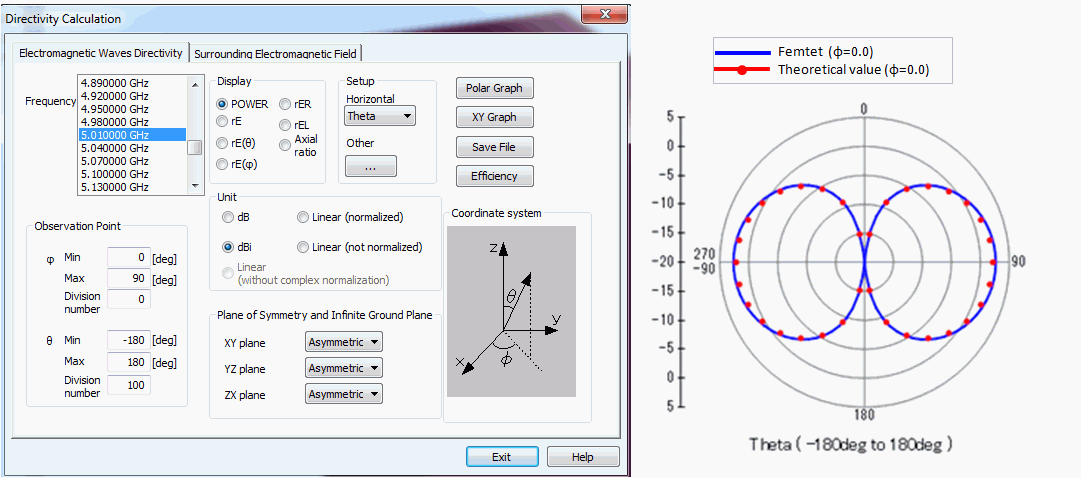Select the Electromagnetic Waves Directivity tab
Image resolution: width=1081 pixels, height=478 pixels.
[x=101, y=53]
